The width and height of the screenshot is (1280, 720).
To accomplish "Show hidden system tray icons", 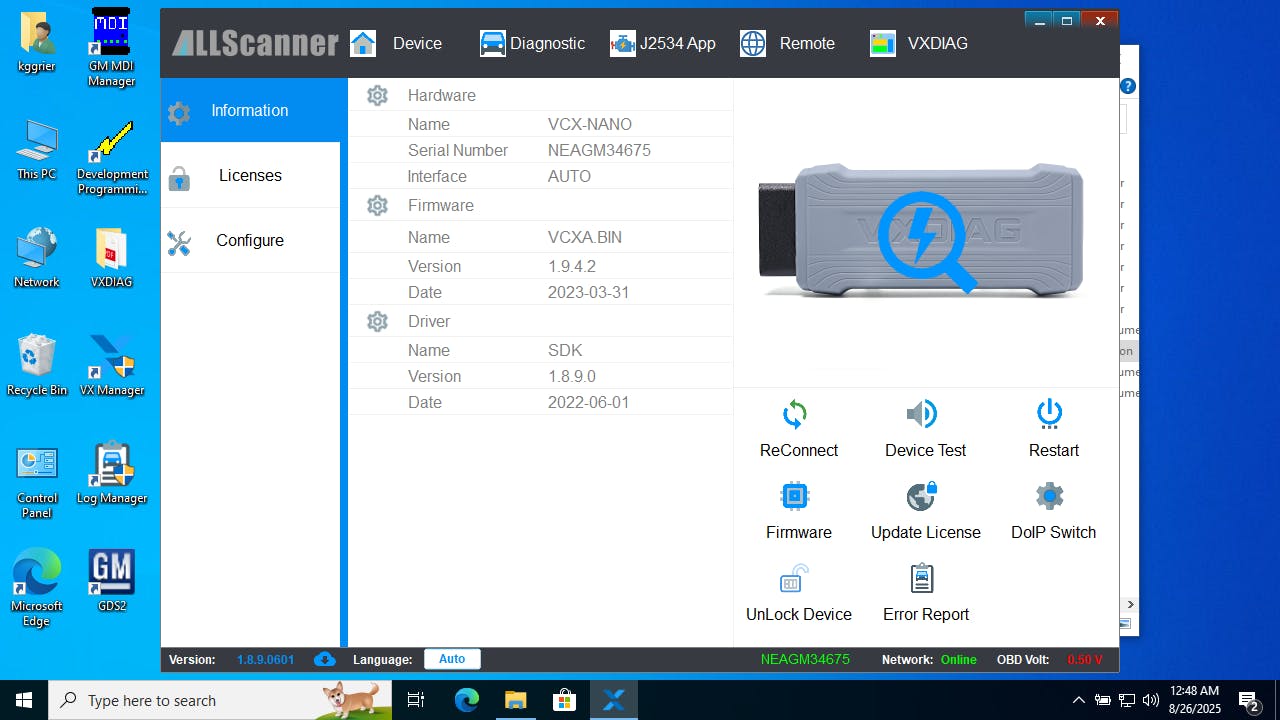I will 1078,700.
